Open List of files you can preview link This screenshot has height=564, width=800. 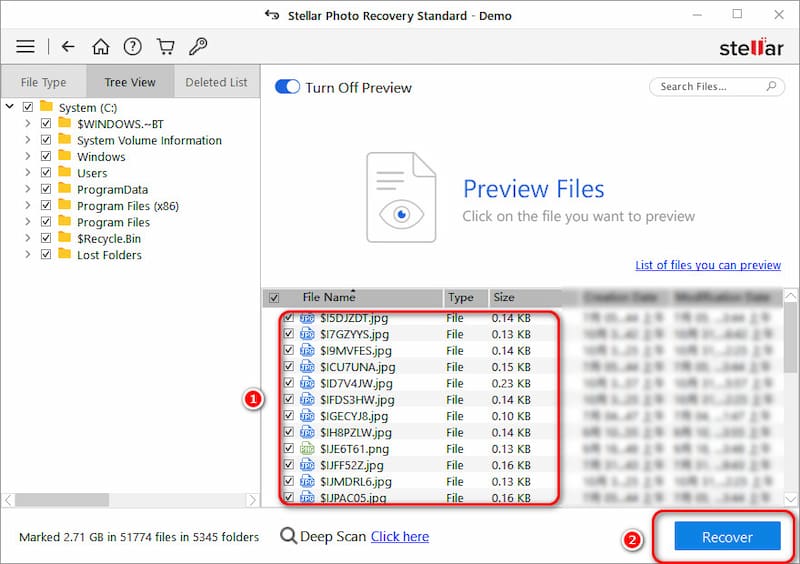tap(708, 265)
